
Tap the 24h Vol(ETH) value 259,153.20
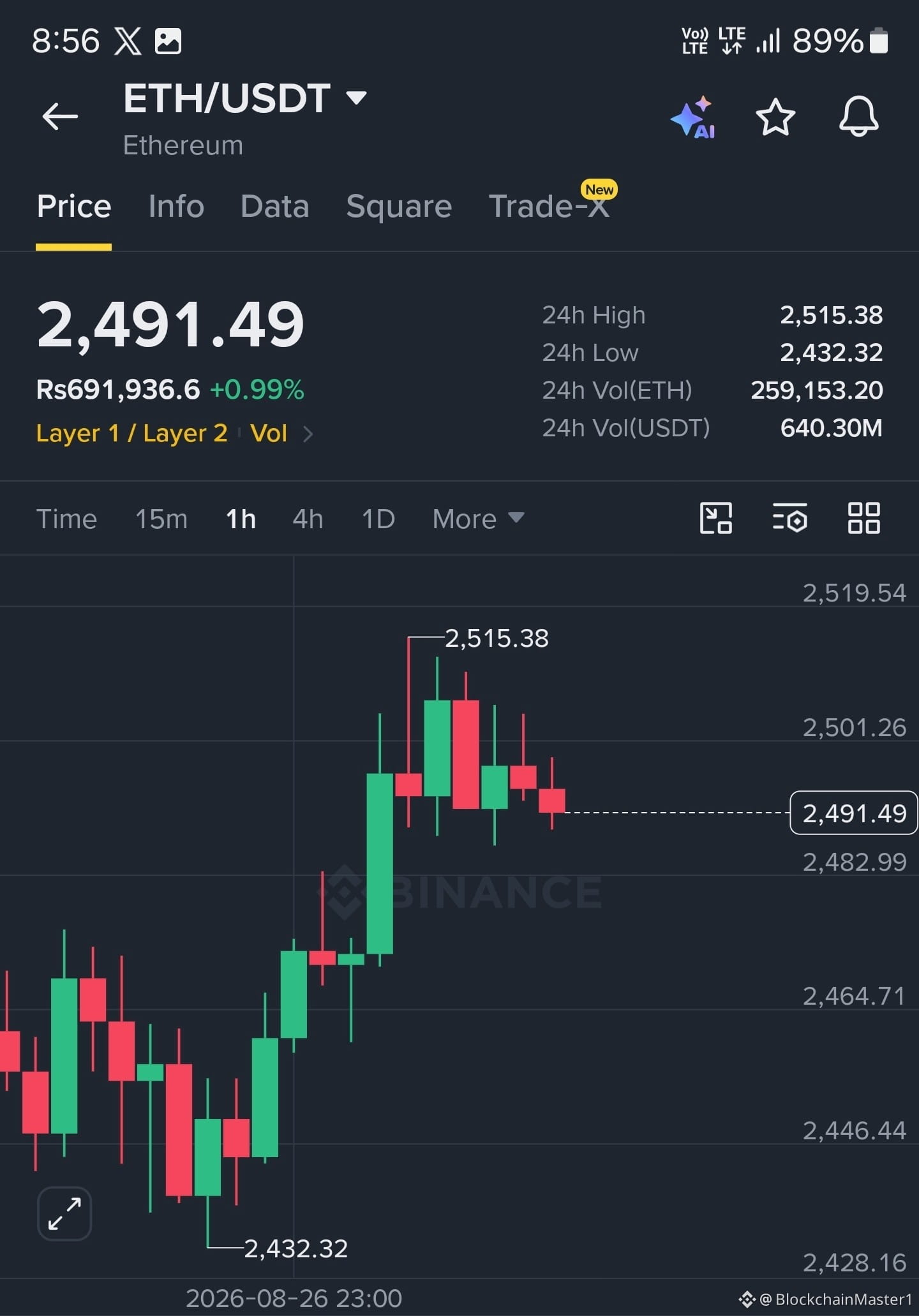click(817, 390)
